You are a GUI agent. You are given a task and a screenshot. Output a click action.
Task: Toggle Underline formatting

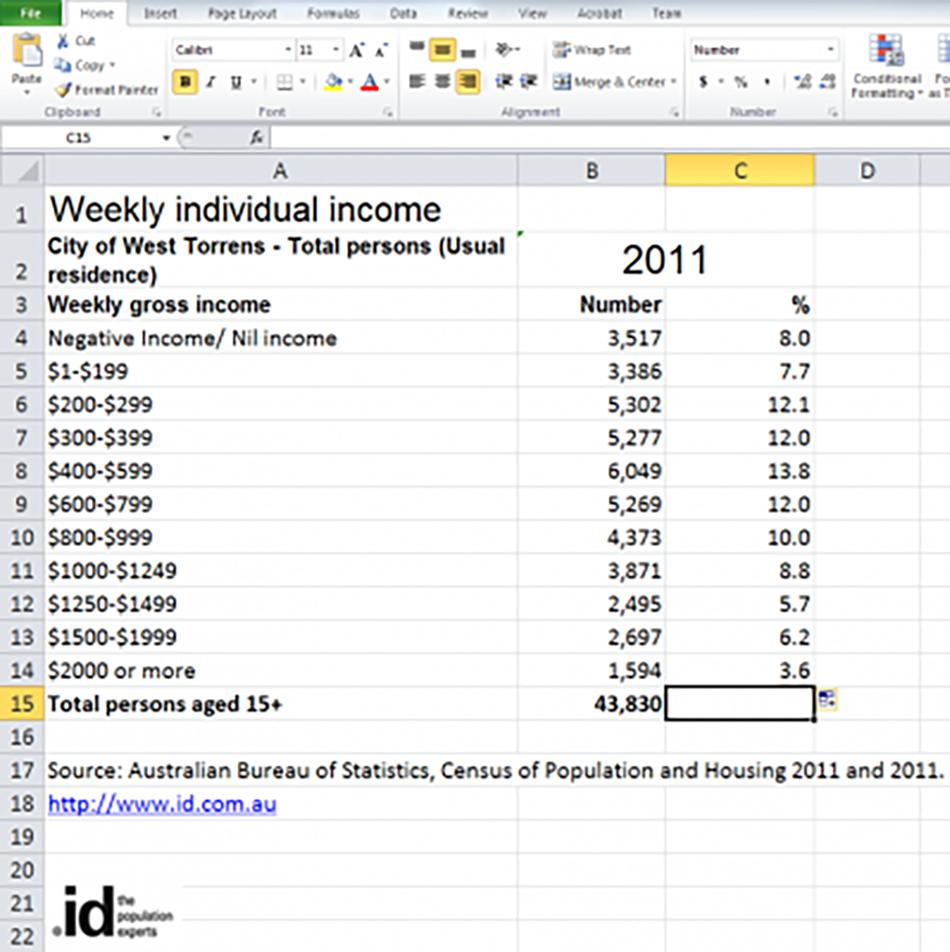236,81
